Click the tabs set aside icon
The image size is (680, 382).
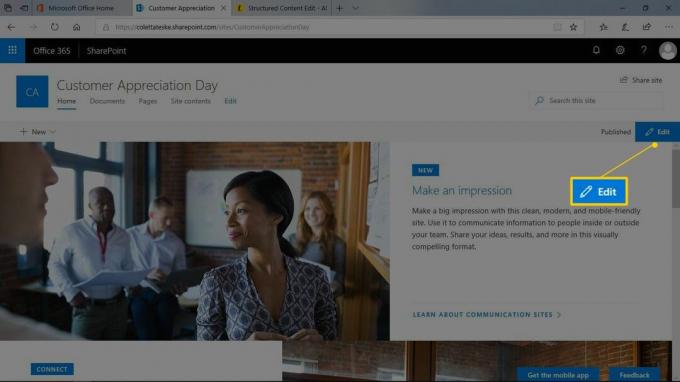[x=8, y=8]
